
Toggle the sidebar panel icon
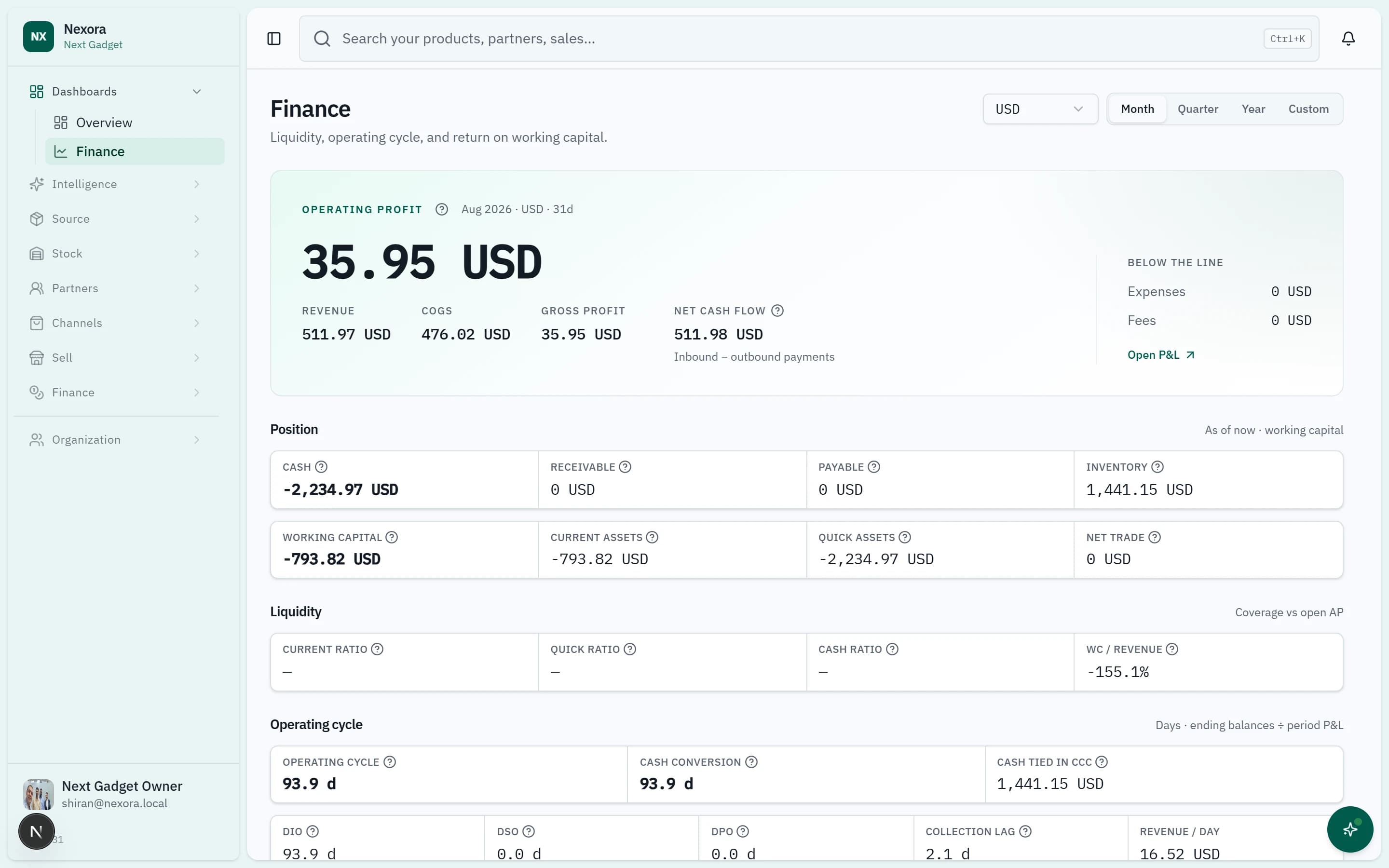[x=274, y=39]
